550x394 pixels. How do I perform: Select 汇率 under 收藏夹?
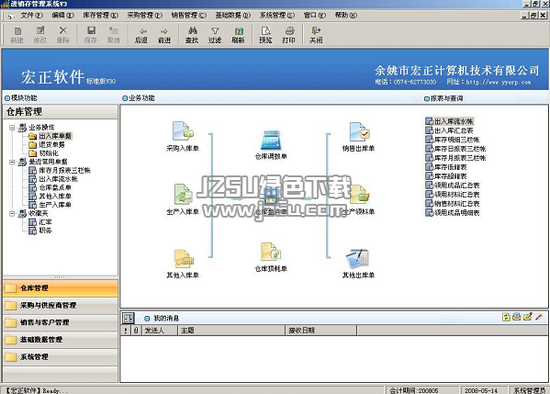(x=45, y=222)
